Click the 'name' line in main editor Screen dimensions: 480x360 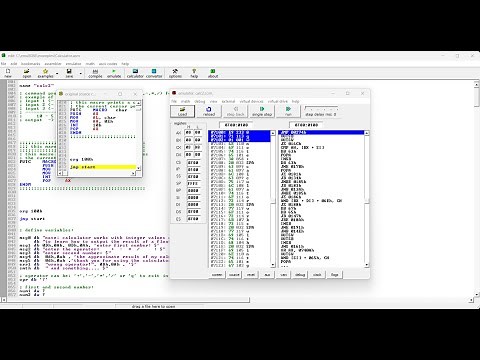tap(36, 86)
